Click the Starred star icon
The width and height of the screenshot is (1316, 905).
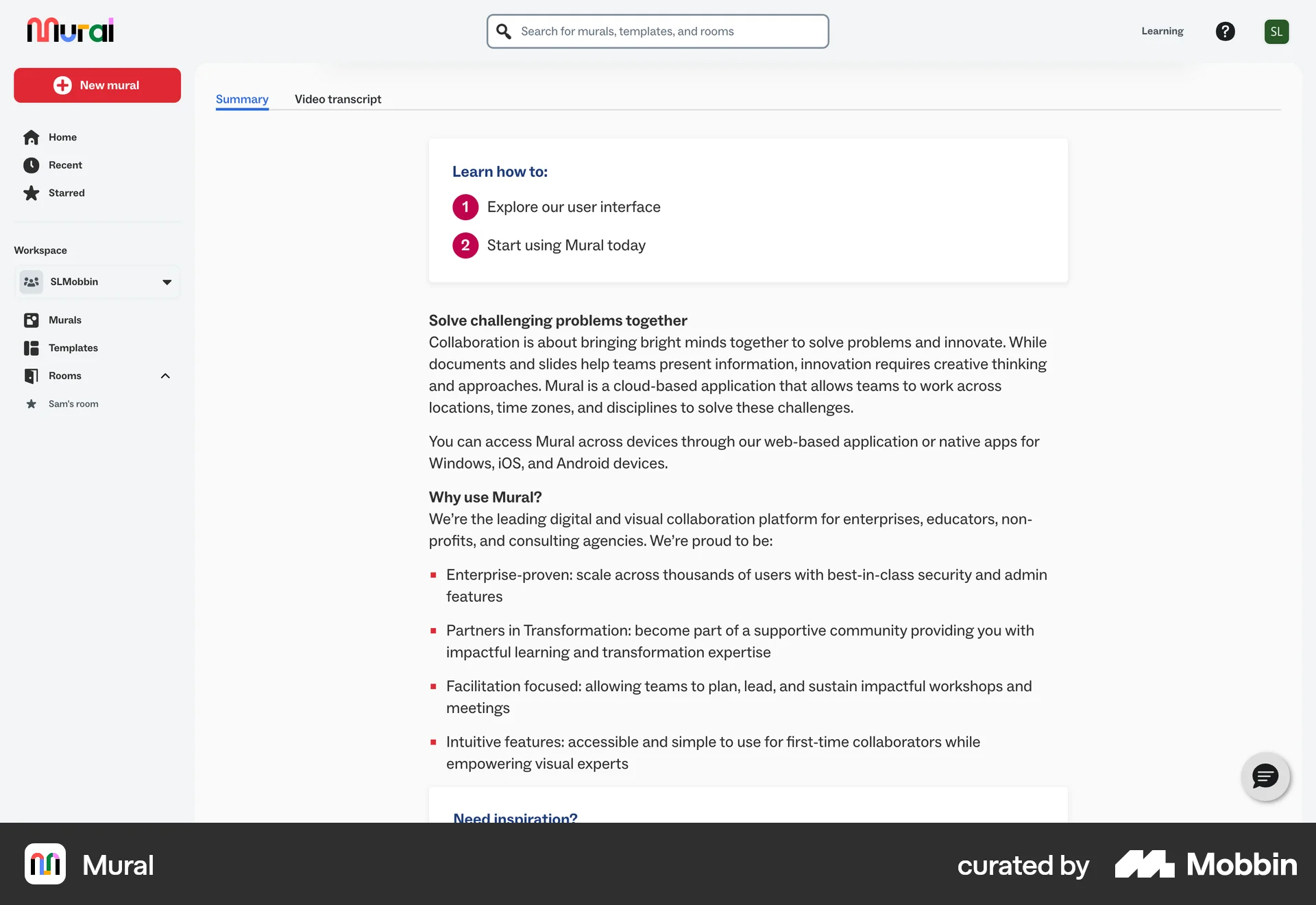point(31,193)
